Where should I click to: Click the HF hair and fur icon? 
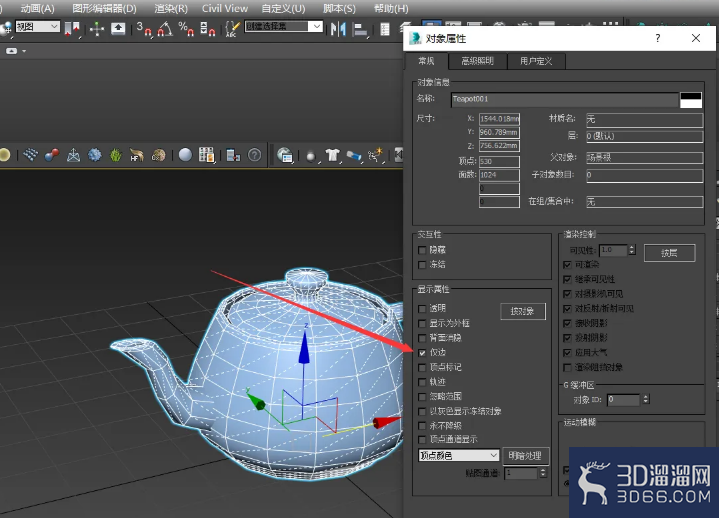coord(137,155)
